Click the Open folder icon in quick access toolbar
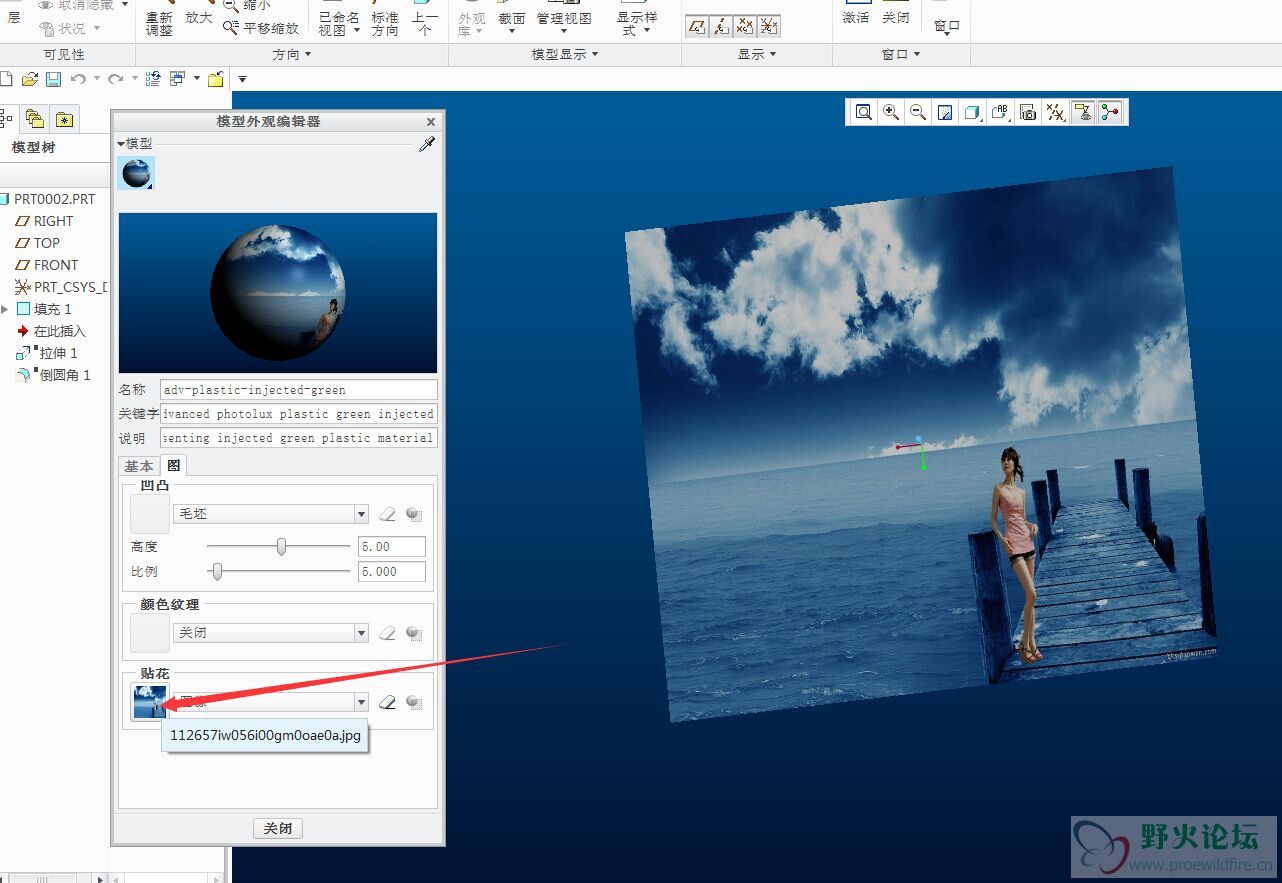1282x883 pixels. [x=30, y=79]
